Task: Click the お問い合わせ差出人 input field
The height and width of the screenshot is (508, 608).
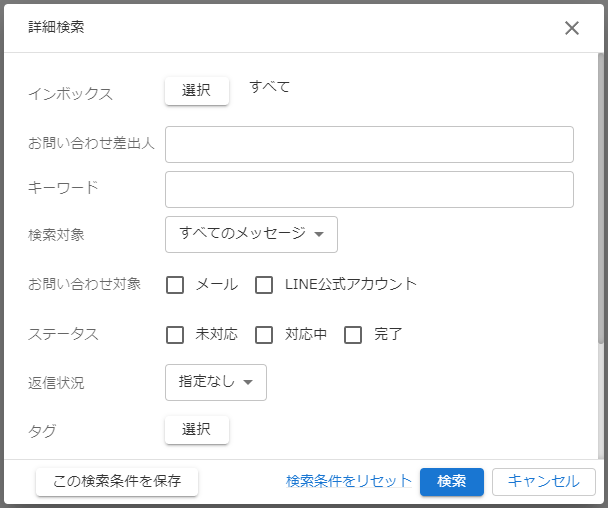Action: [x=369, y=144]
